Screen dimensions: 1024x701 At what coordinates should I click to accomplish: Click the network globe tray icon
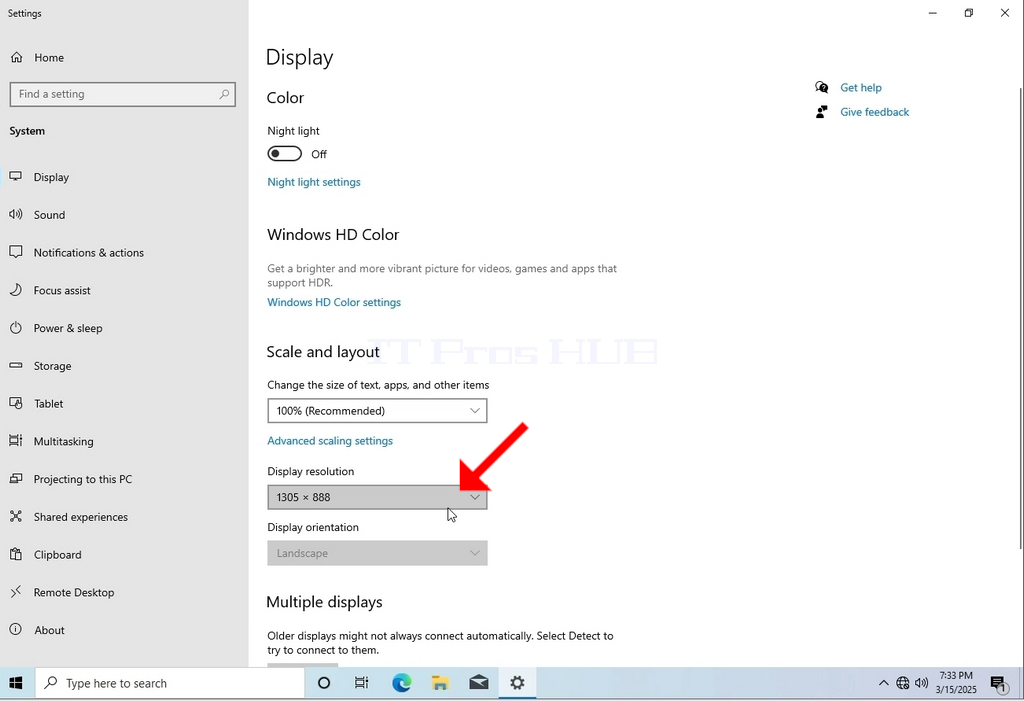pos(903,683)
